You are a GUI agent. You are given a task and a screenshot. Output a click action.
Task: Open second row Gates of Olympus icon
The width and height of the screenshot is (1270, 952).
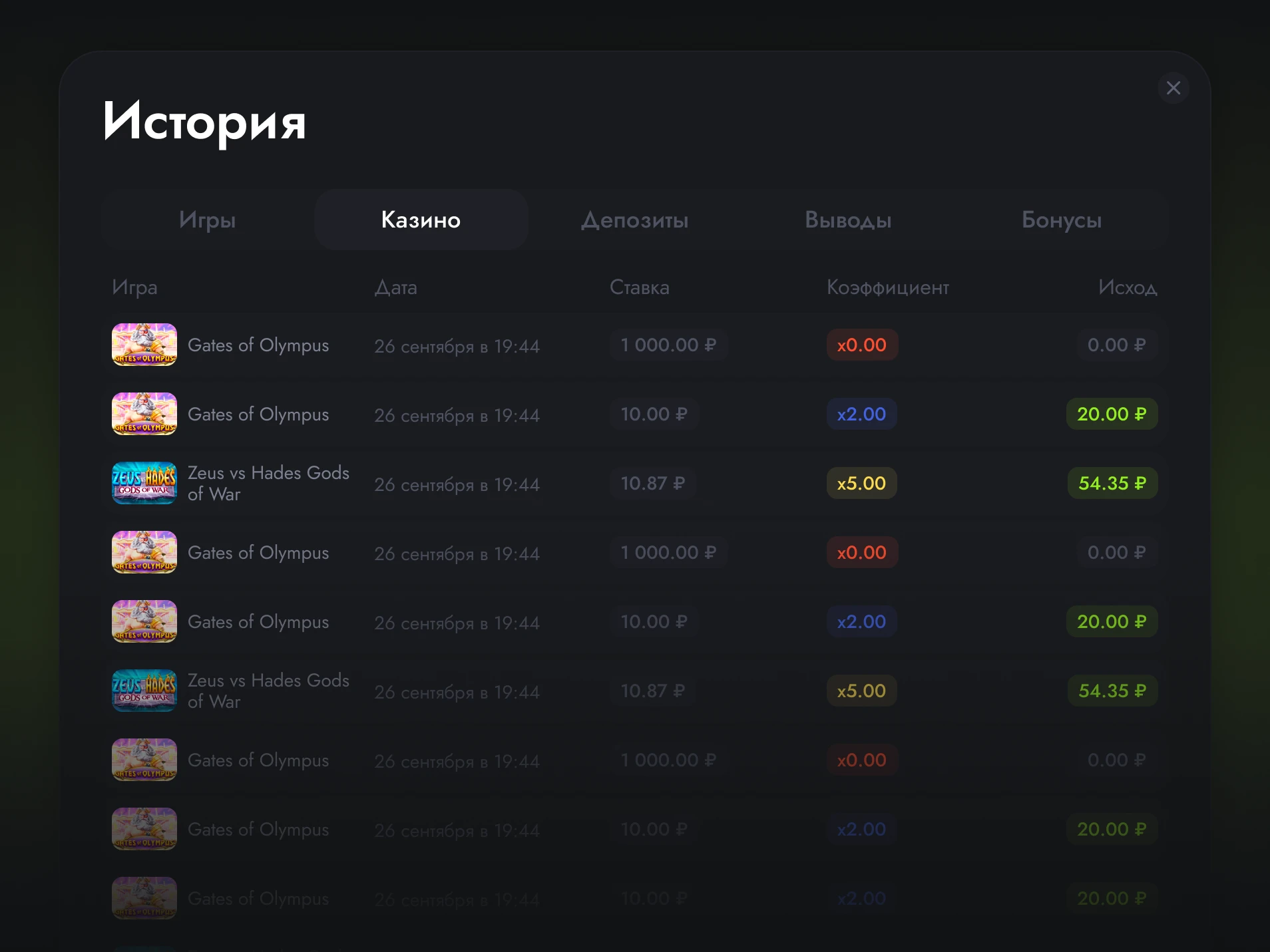[144, 414]
